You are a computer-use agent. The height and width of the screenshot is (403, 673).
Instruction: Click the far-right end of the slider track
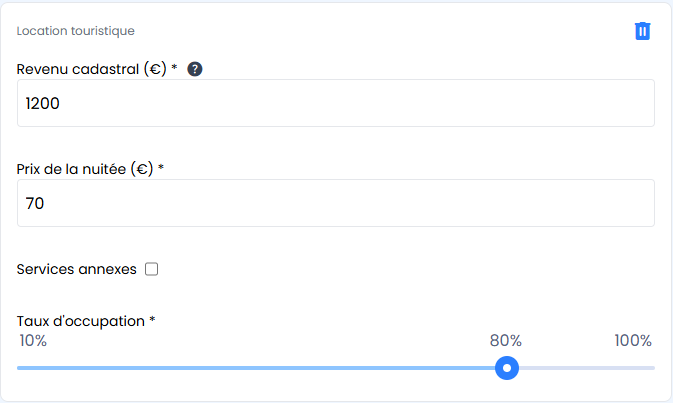(x=652, y=368)
